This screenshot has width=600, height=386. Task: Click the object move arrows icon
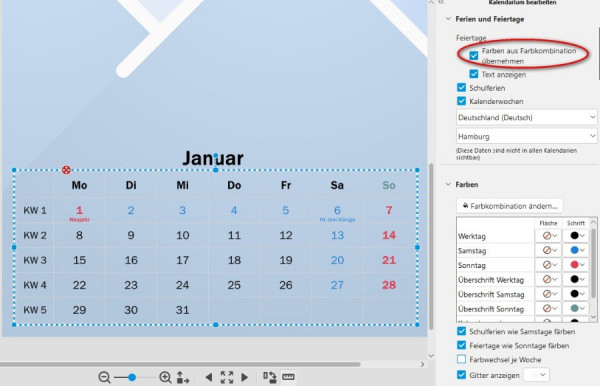(x=183, y=377)
